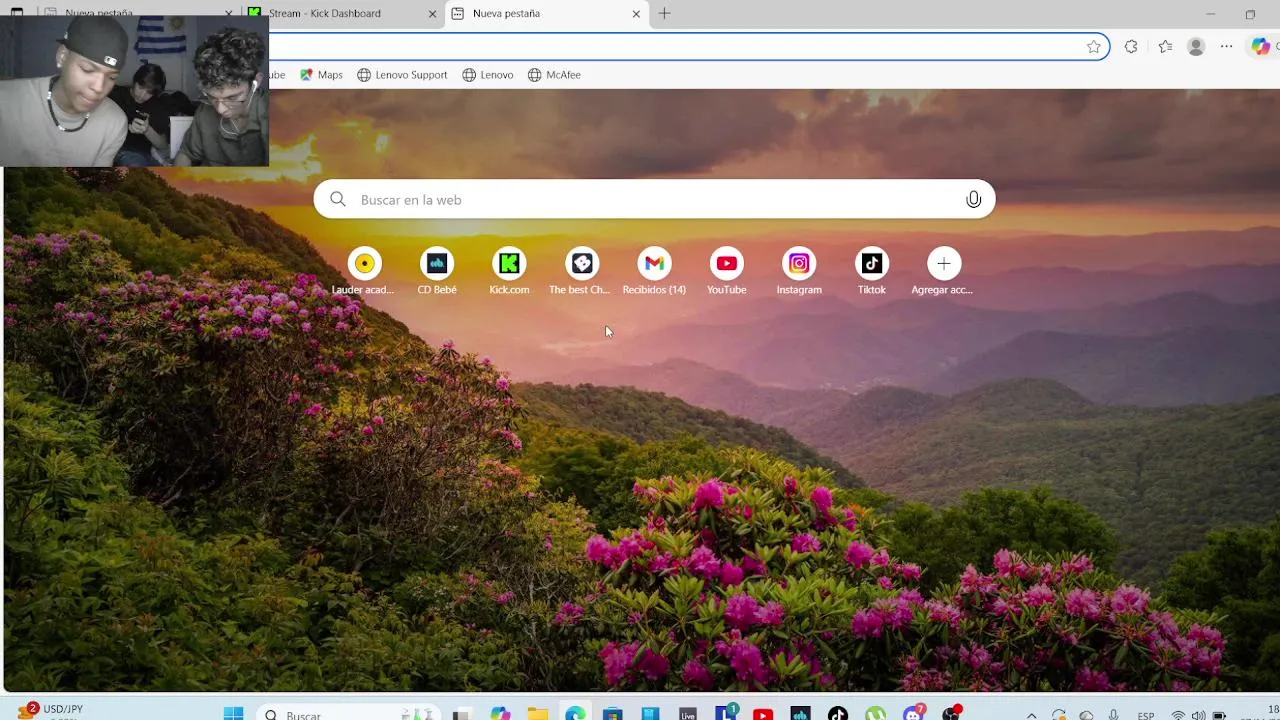Open the Lenovo Support bookmark
1280x720 pixels.
[x=402, y=75]
